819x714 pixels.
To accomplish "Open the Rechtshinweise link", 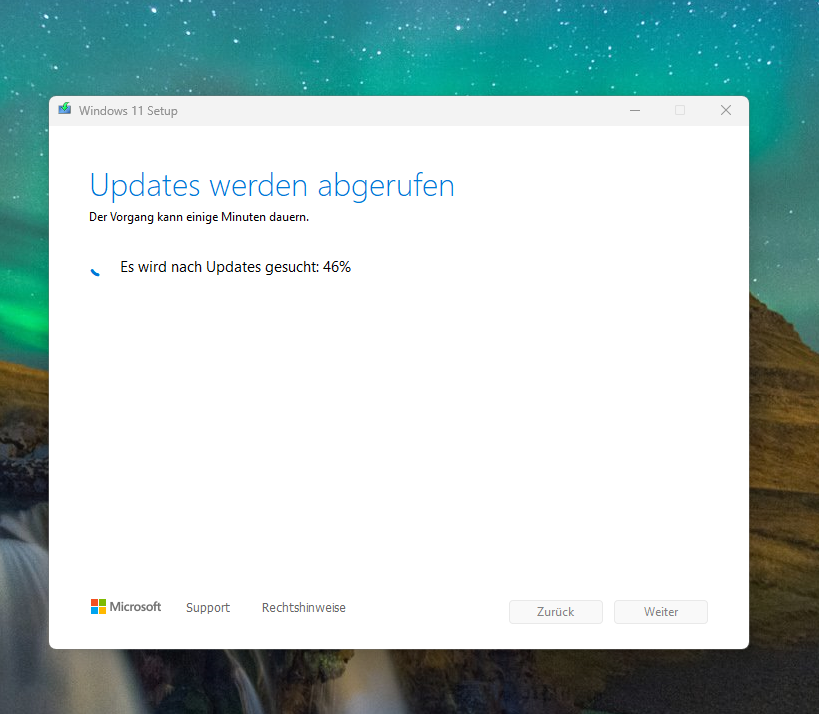I will coord(303,607).
